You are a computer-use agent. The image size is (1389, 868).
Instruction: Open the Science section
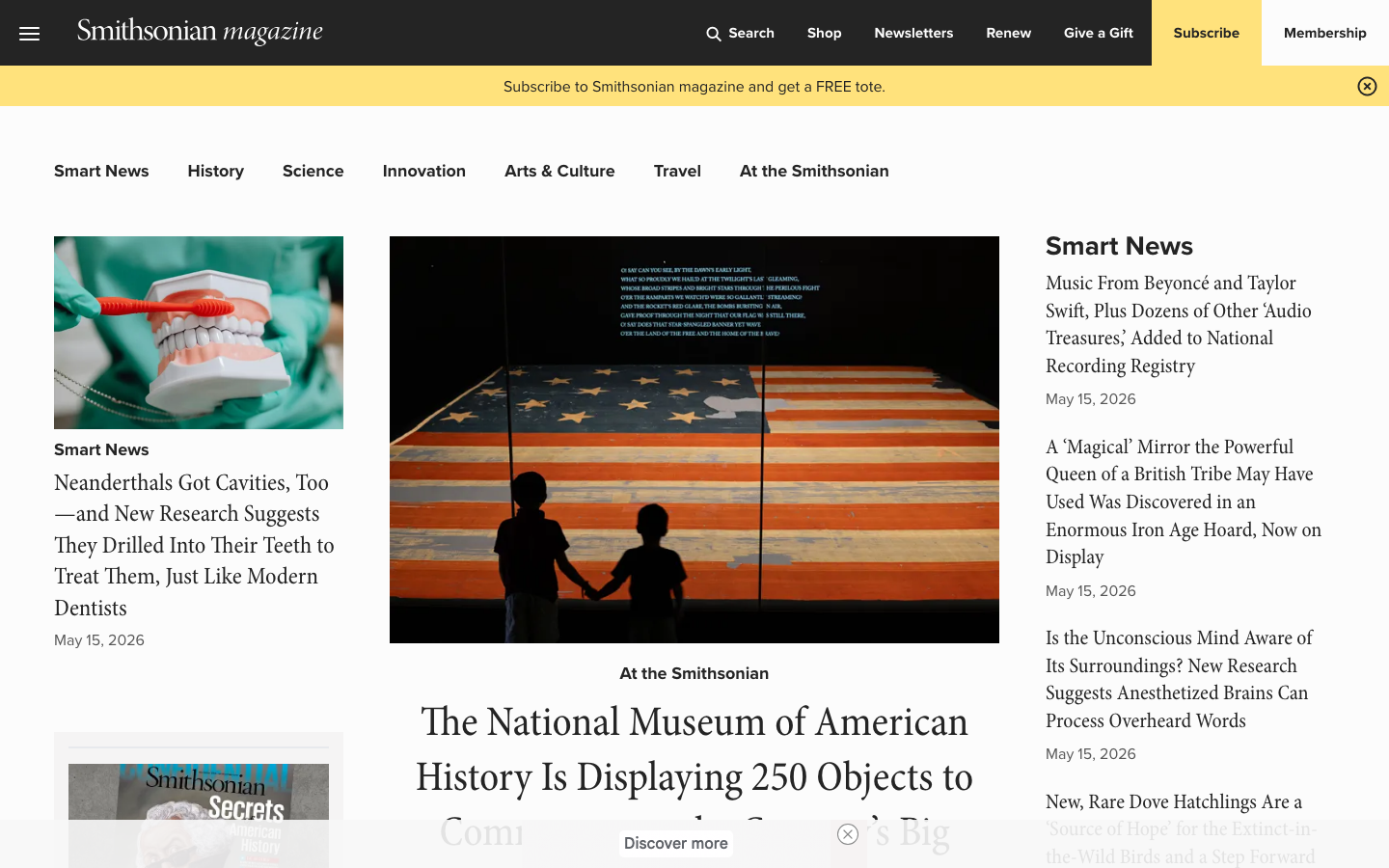point(313,171)
